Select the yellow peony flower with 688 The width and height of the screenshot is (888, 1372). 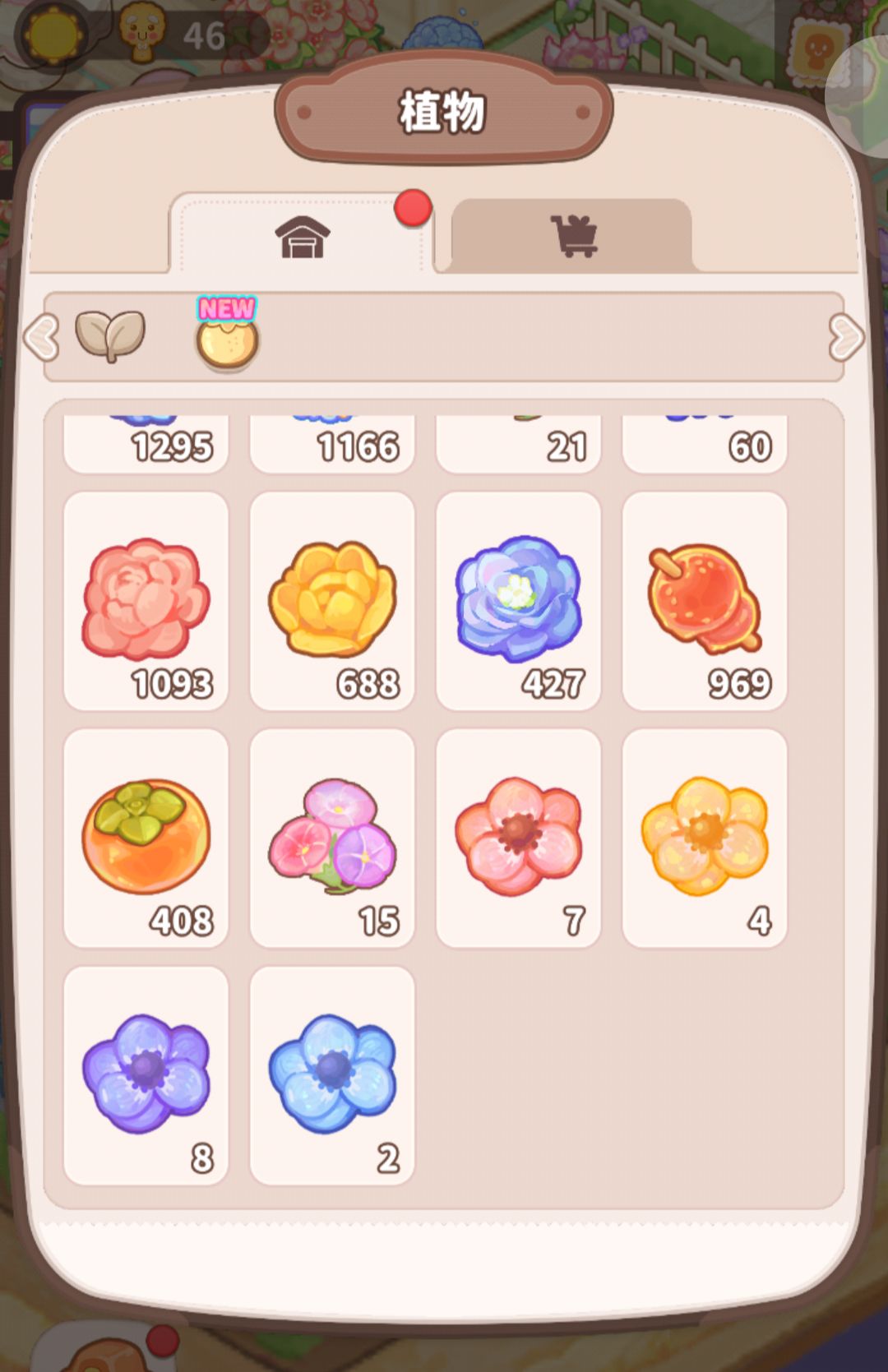[332, 601]
